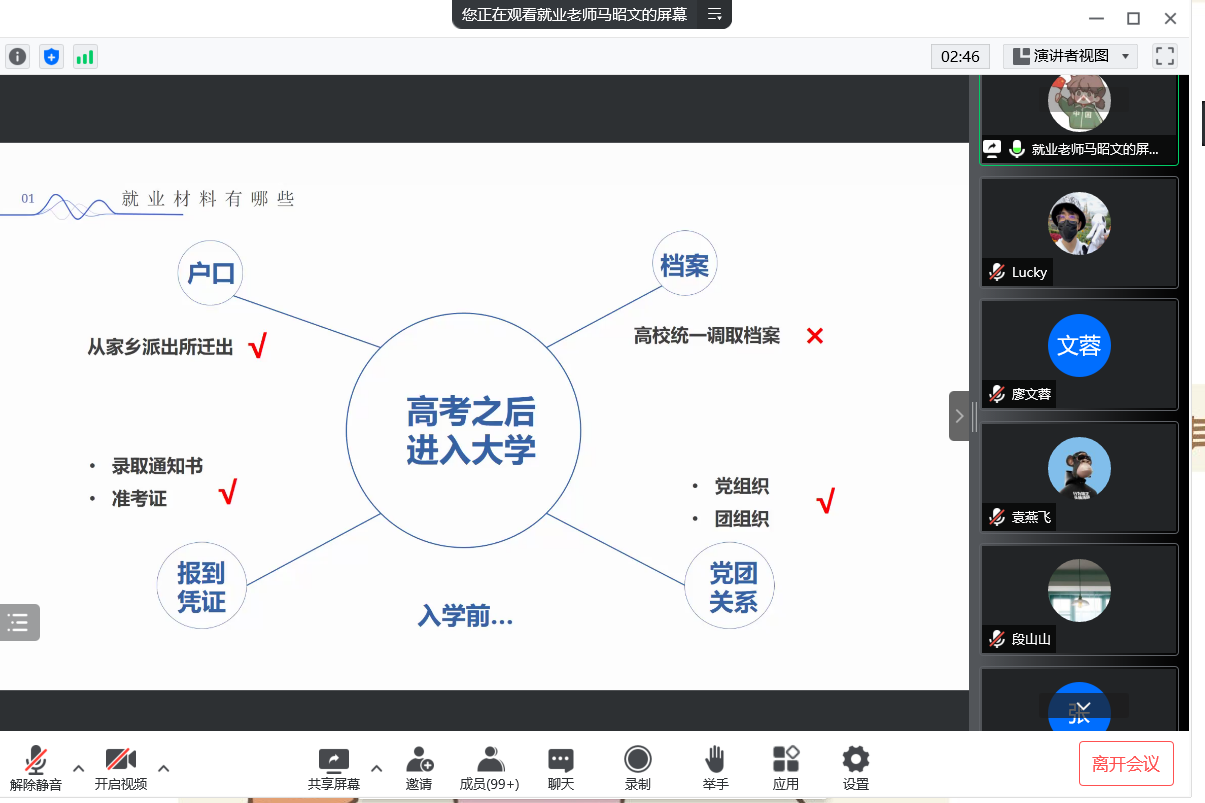This screenshot has height=803, width=1205.
Task: Open the presenter view dropdown
Action: click(1070, 56)
